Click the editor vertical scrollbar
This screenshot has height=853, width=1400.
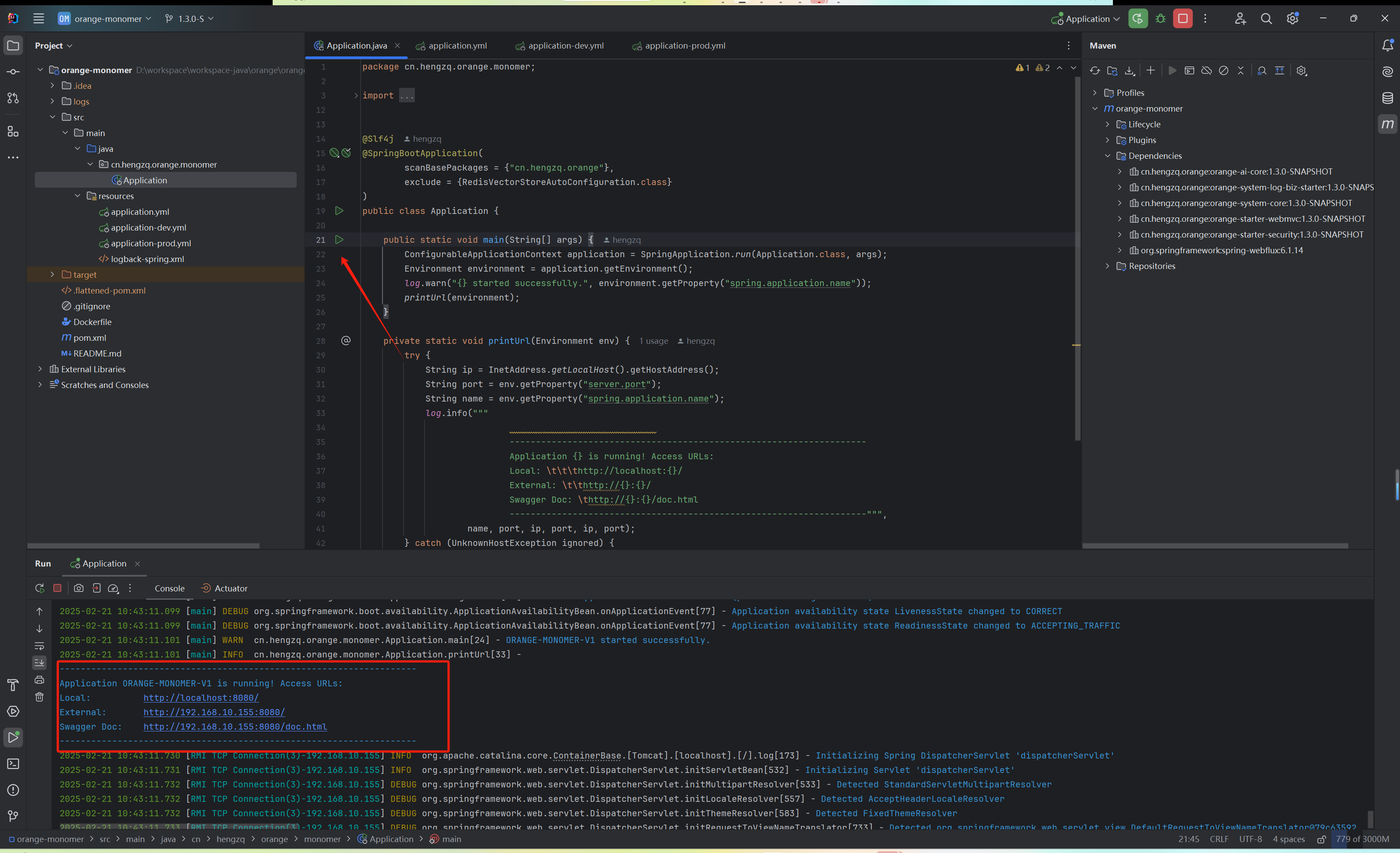pyautogui.click(x=1077, y=259)
